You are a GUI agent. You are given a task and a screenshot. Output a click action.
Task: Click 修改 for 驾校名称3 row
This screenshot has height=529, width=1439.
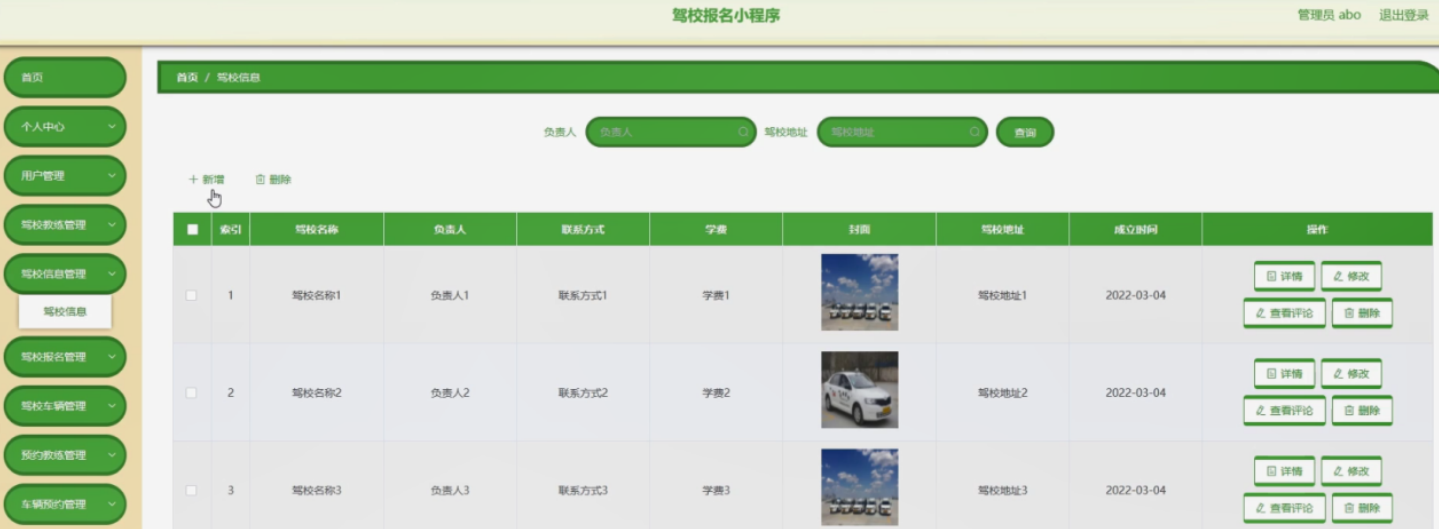tap(1351, 471)
